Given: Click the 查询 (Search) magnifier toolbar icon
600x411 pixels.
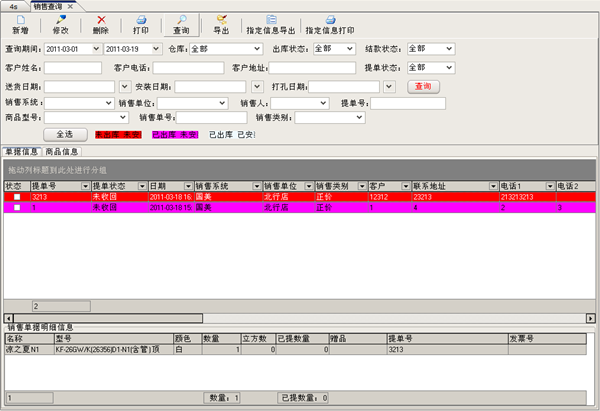Looking at the screenshot, I should [x=181, y=20].
